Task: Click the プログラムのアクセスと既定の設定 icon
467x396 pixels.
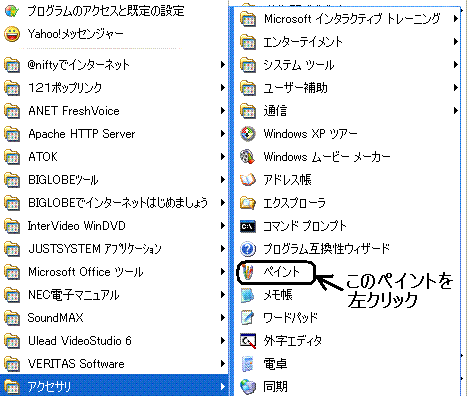Action: [x=12, y=11]
